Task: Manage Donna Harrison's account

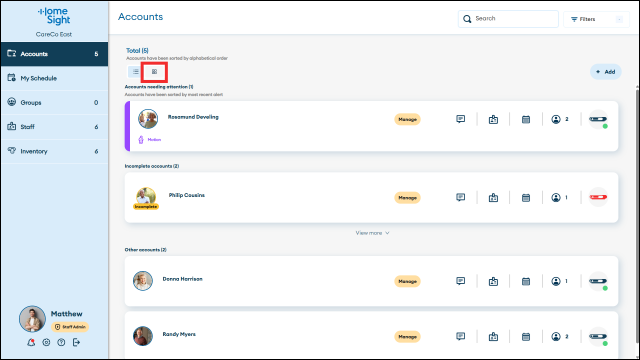Action: pyautogui.click(x=407, y=281)
